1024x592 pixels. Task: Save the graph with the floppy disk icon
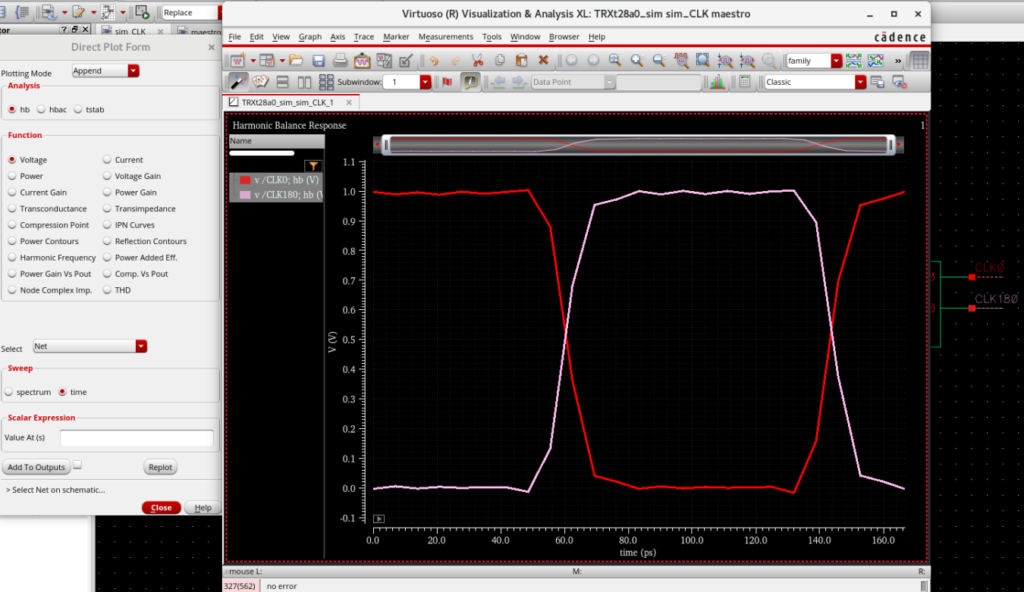coord(318,61)
